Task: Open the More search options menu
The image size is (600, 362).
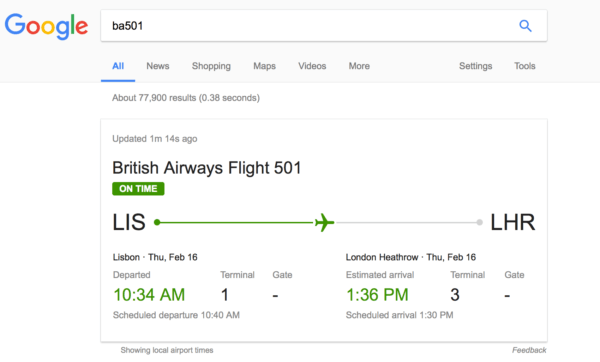Action: pos(359,66)
